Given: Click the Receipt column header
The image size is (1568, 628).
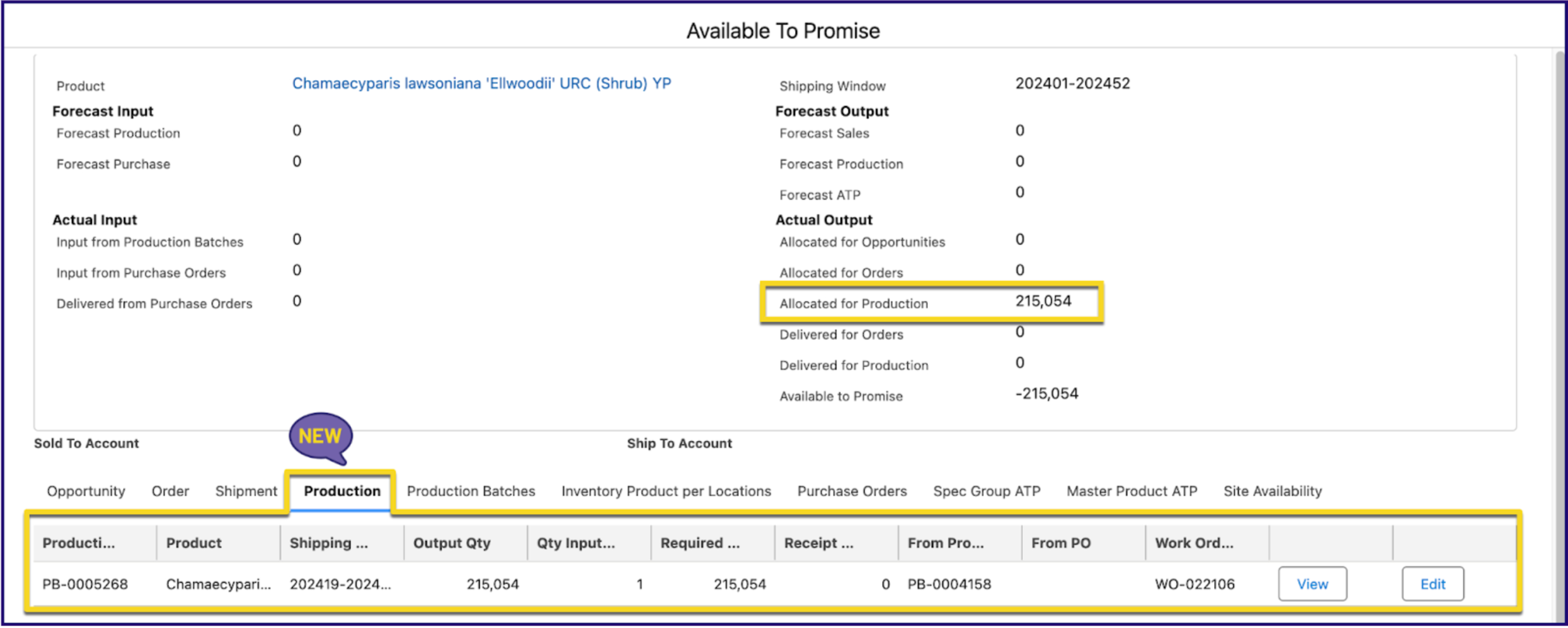Looking at the screenshot, I should coord(836,543).
